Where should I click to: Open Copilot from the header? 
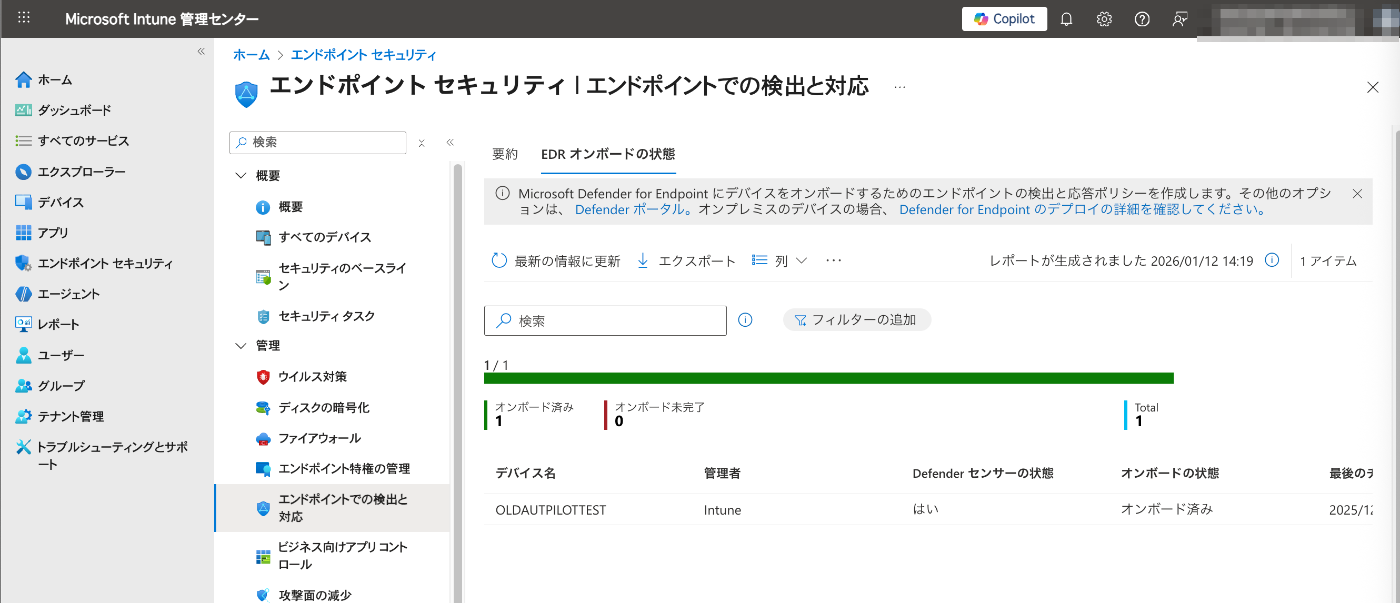click(x=1005, y=19)
